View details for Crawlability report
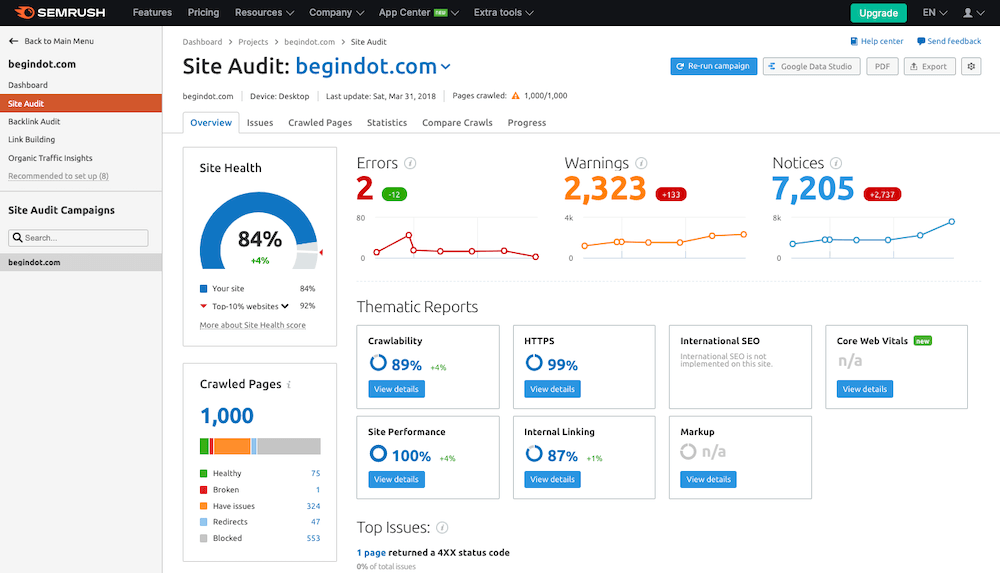 (396, 389)
